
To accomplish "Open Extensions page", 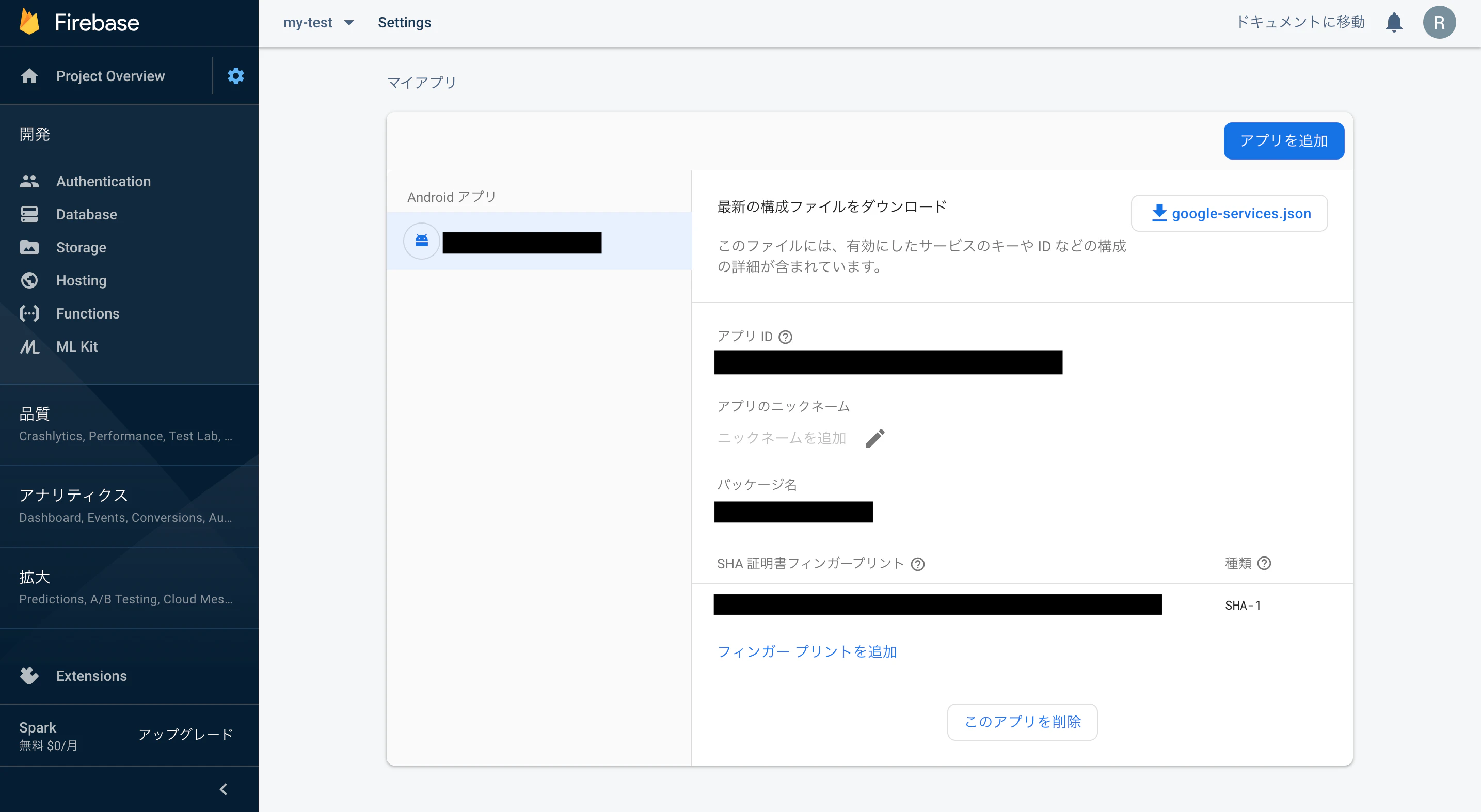I will tap(91, 676).
